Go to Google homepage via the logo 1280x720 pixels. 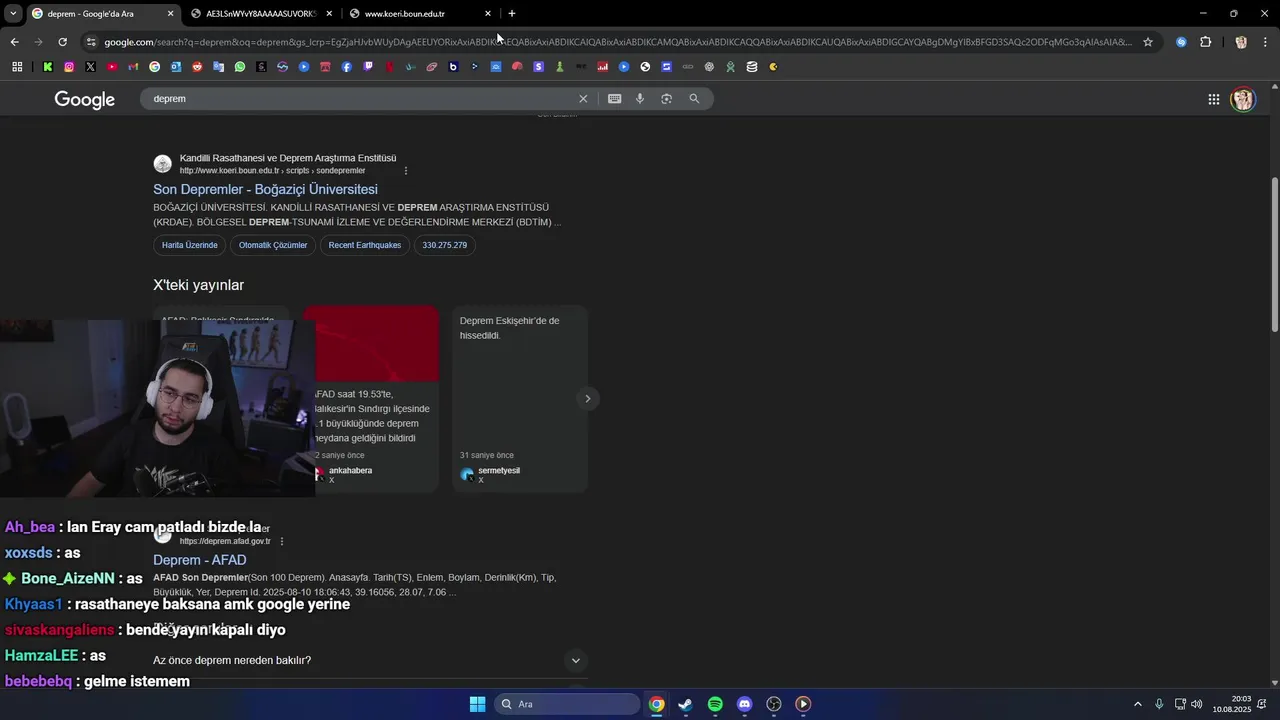pyautogui.click(x=85, y=99)
